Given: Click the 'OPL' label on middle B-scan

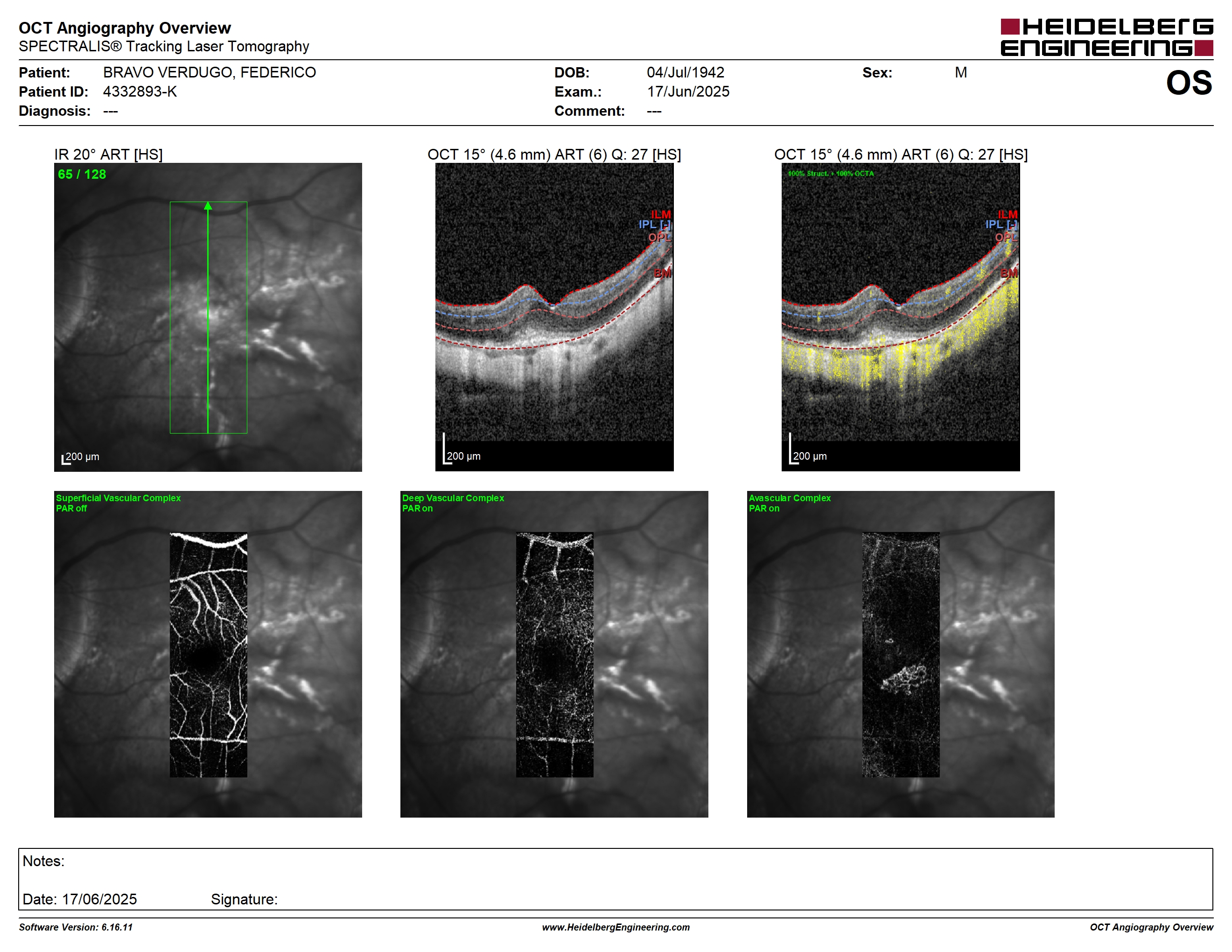Looking at the screenshot, I should [x=659, y=238].
